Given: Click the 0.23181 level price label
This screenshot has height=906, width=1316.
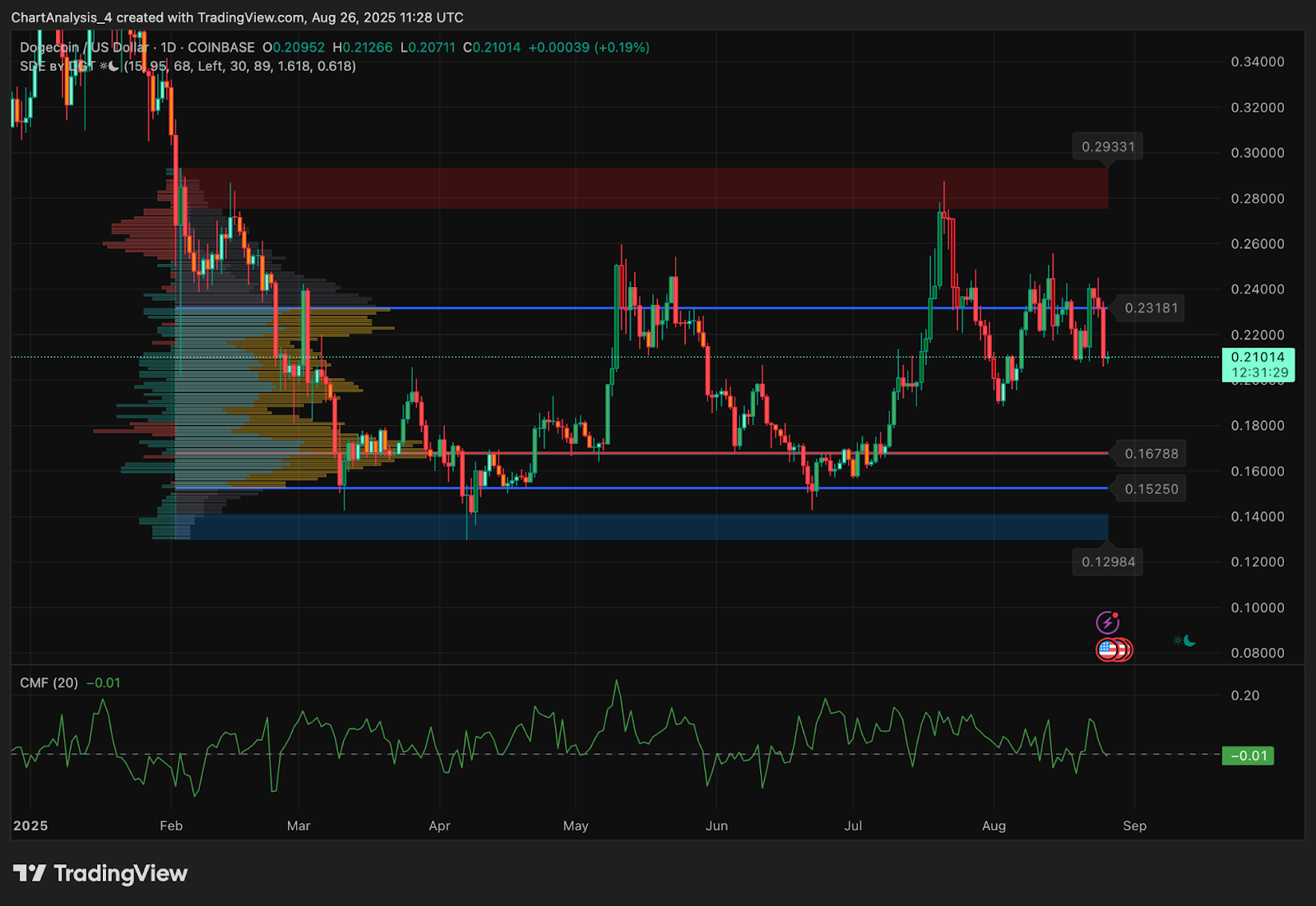Looking at the screenshot, I should [x=1151, y=308].
